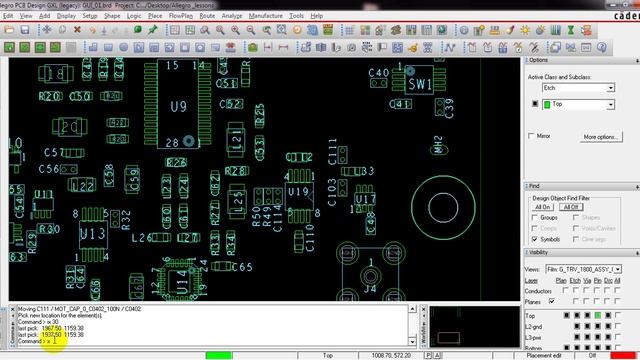Toggle the L3-pwr layer All checkbox
The height and width of the screenshot is (360, 640).
[618, 337]
